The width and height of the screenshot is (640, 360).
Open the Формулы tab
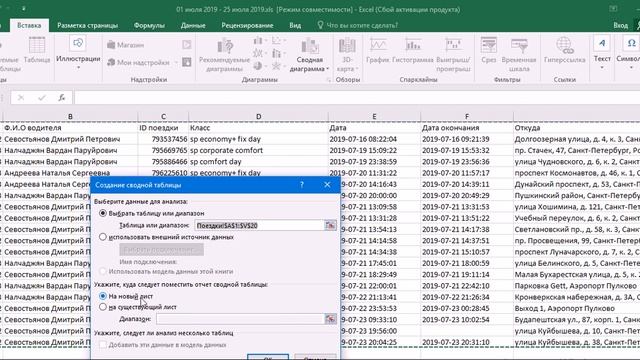149,25
